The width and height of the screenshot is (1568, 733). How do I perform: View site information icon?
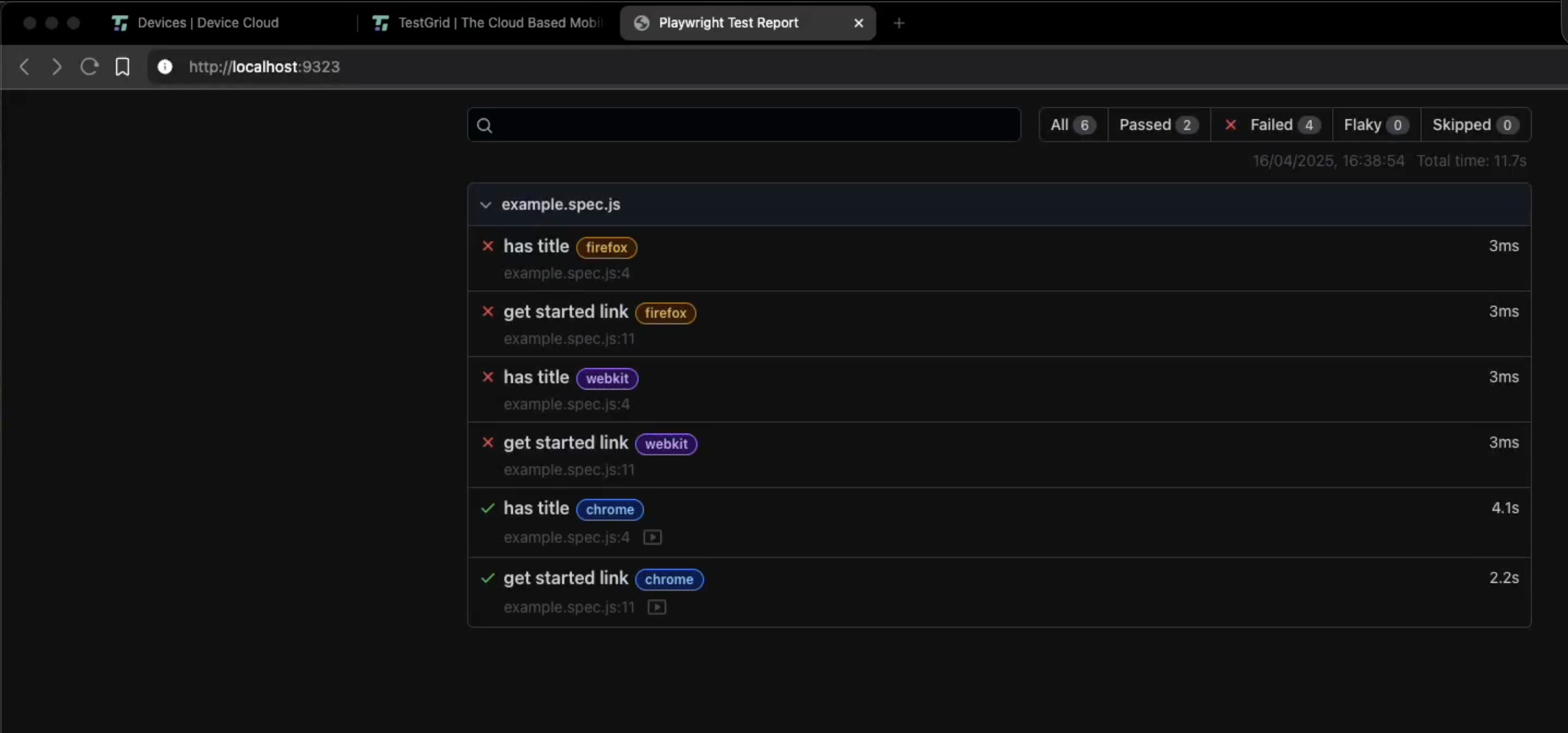click(x=165, y=67)
